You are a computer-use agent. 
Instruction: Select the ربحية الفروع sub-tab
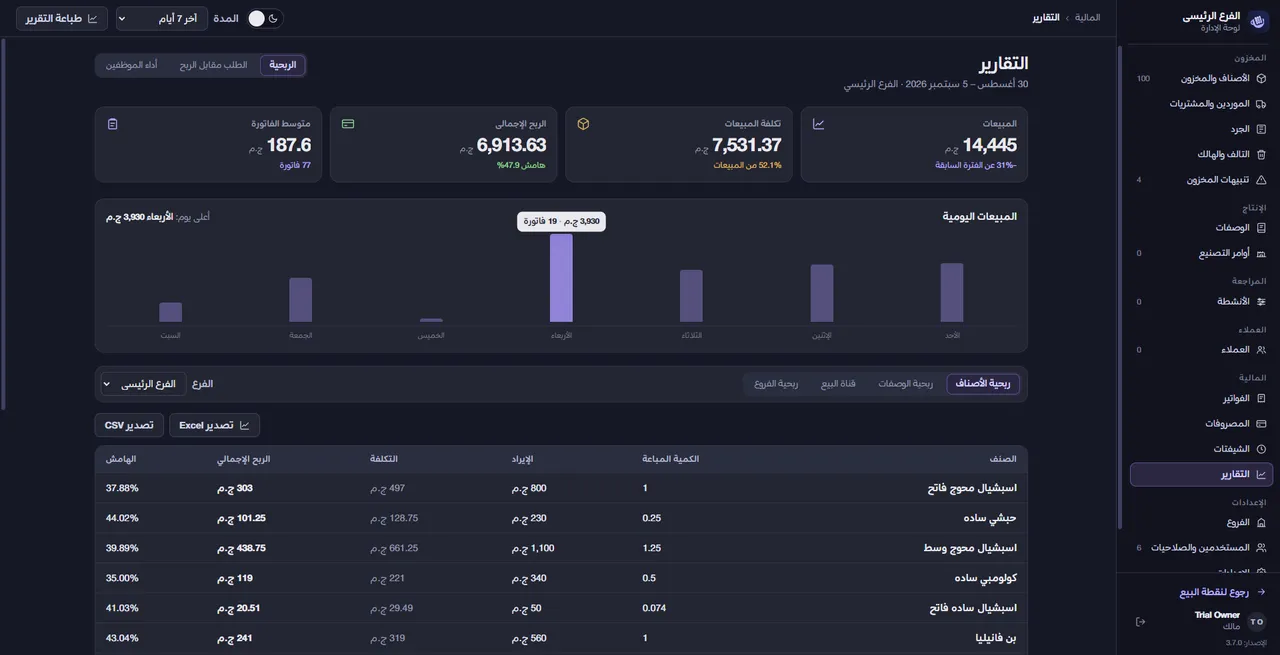tap(776, 384)
